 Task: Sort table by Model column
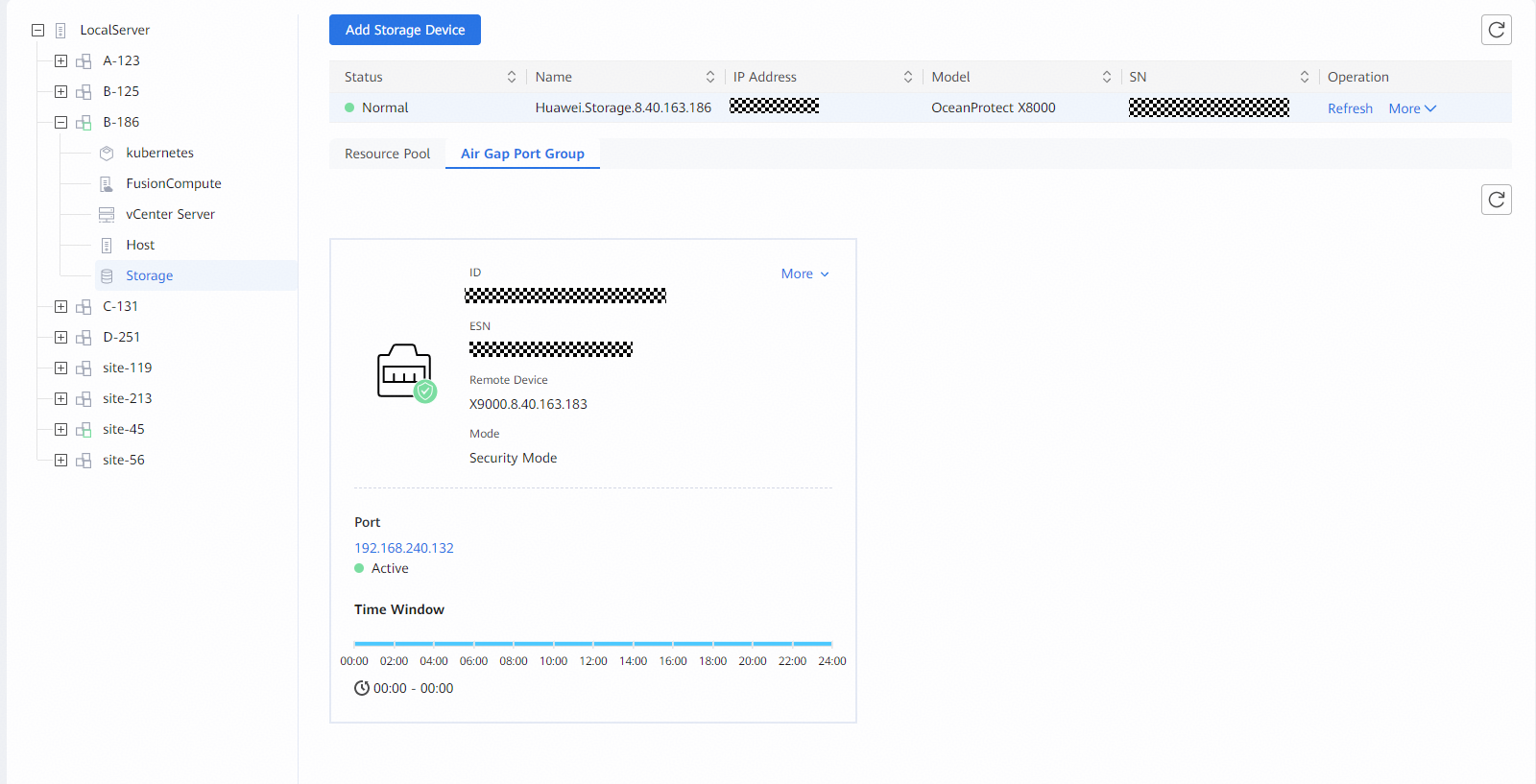tap(1107, 77)
